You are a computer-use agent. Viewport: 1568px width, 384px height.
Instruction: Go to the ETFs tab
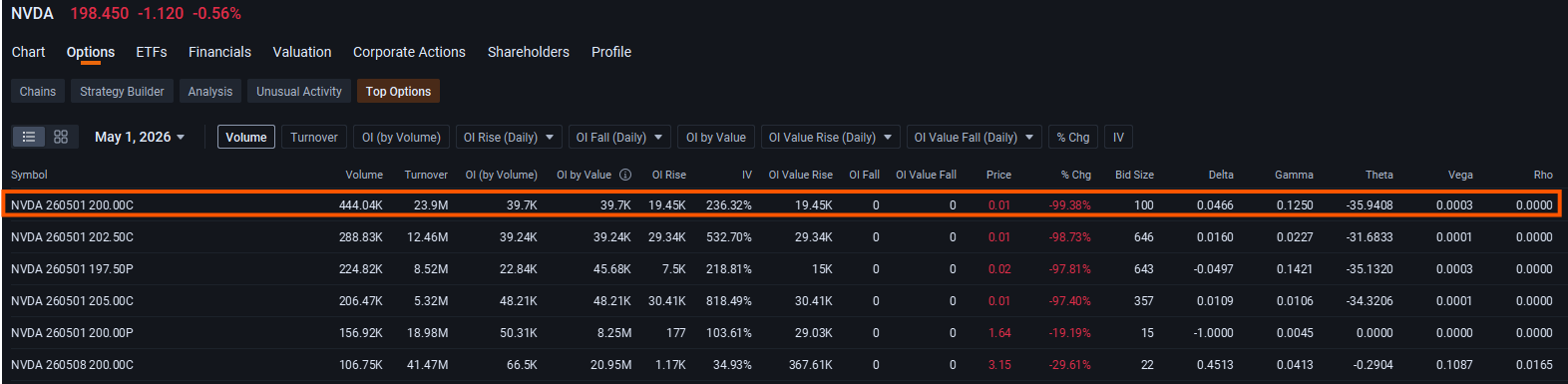(x=152, y=52)
